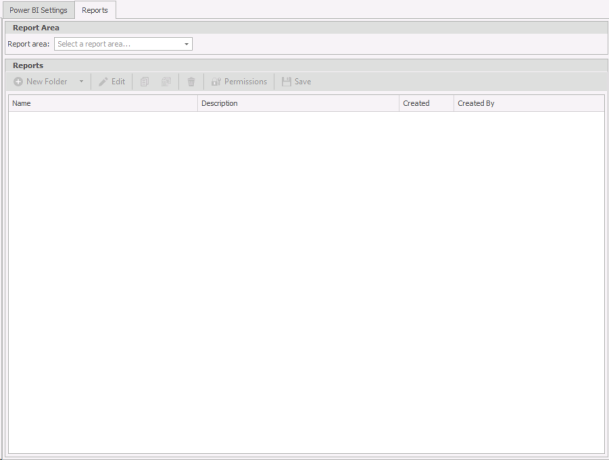
Task: Click into 'Select a report area...' field
Action: pyautogui.click(x=115, y=44)
